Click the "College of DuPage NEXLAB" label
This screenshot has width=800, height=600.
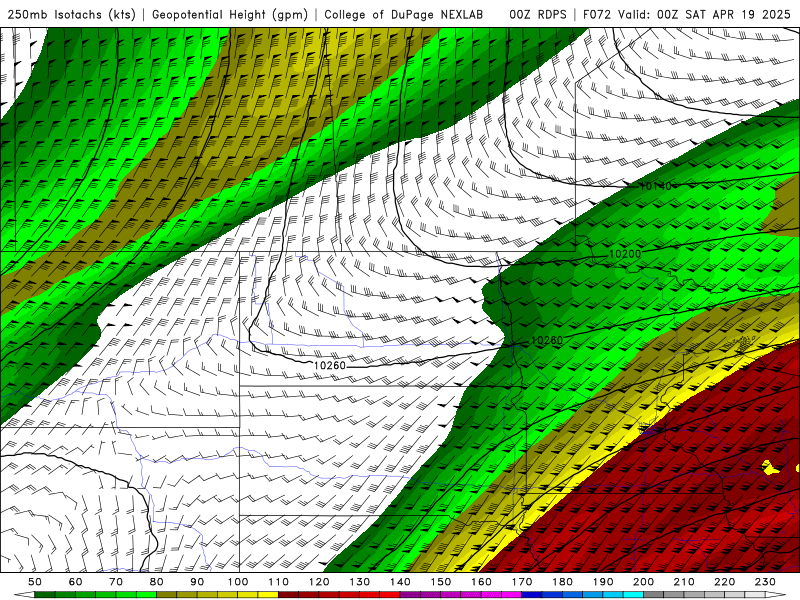(x=403, y=15)
